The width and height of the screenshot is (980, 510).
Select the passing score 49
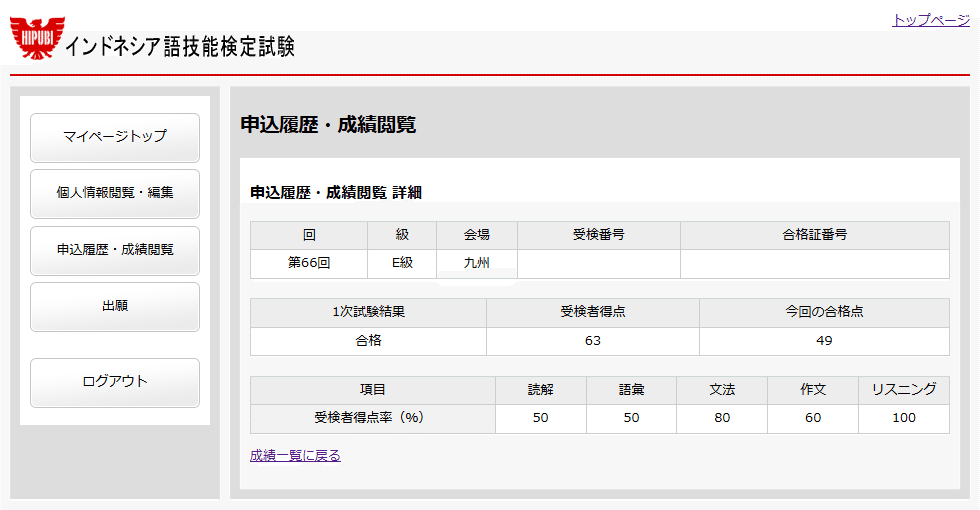pos(824,341)
